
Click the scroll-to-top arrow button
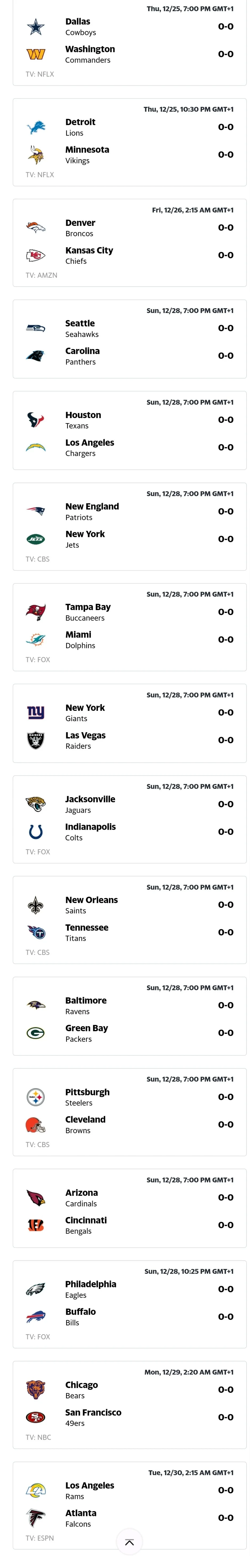click(129, 1542)
